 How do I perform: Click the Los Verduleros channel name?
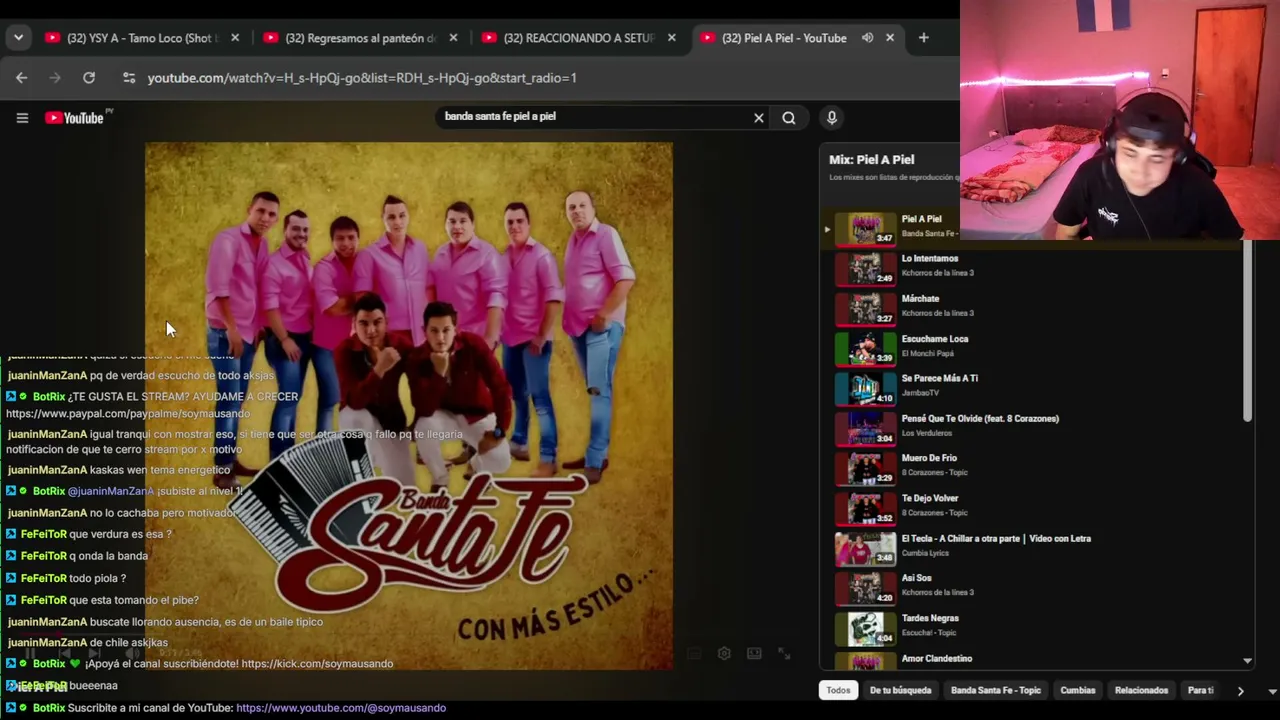tap(927, 433)
